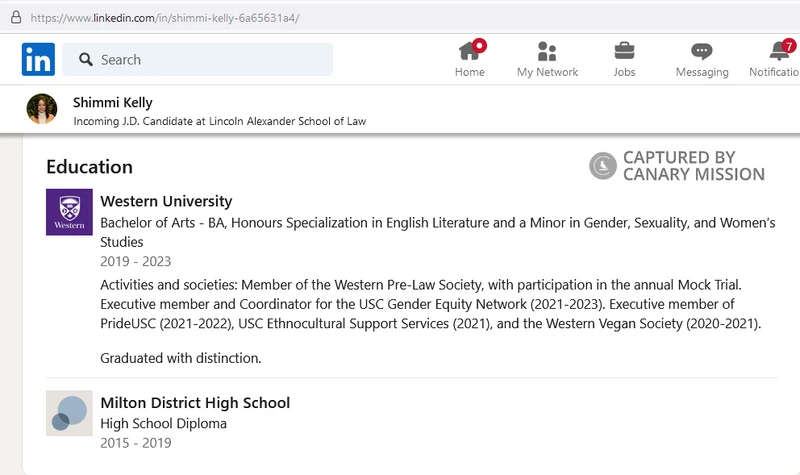Open the Milton District High School link
The image size is (800, 475).
coord(195,403)
